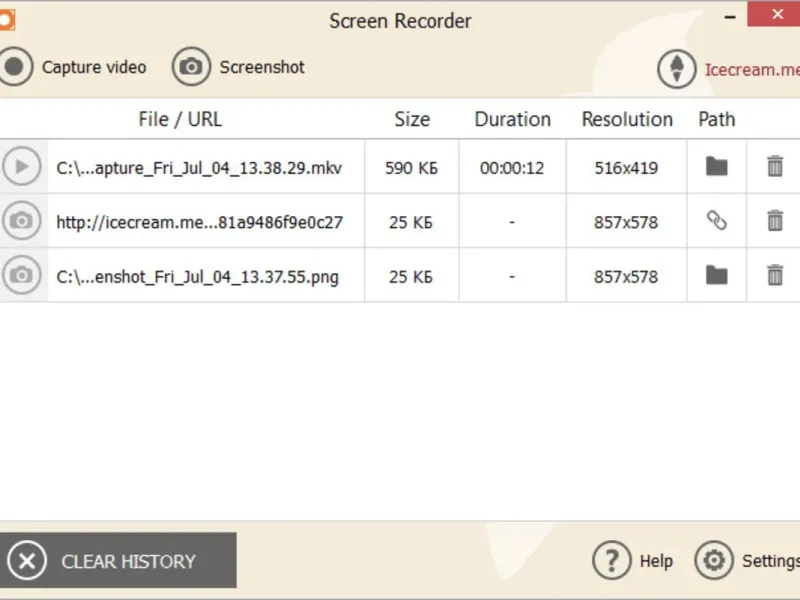Click the Screenshot label
This screenshot has width=800, height=600.
pyautogui.click(x=262, y=67)
